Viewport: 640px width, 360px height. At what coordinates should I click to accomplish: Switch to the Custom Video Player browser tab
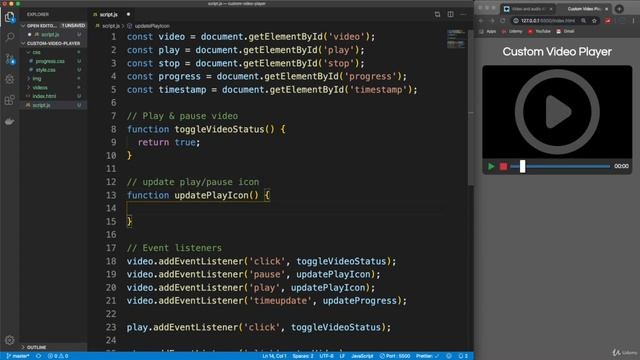click(x=583, y=9)
